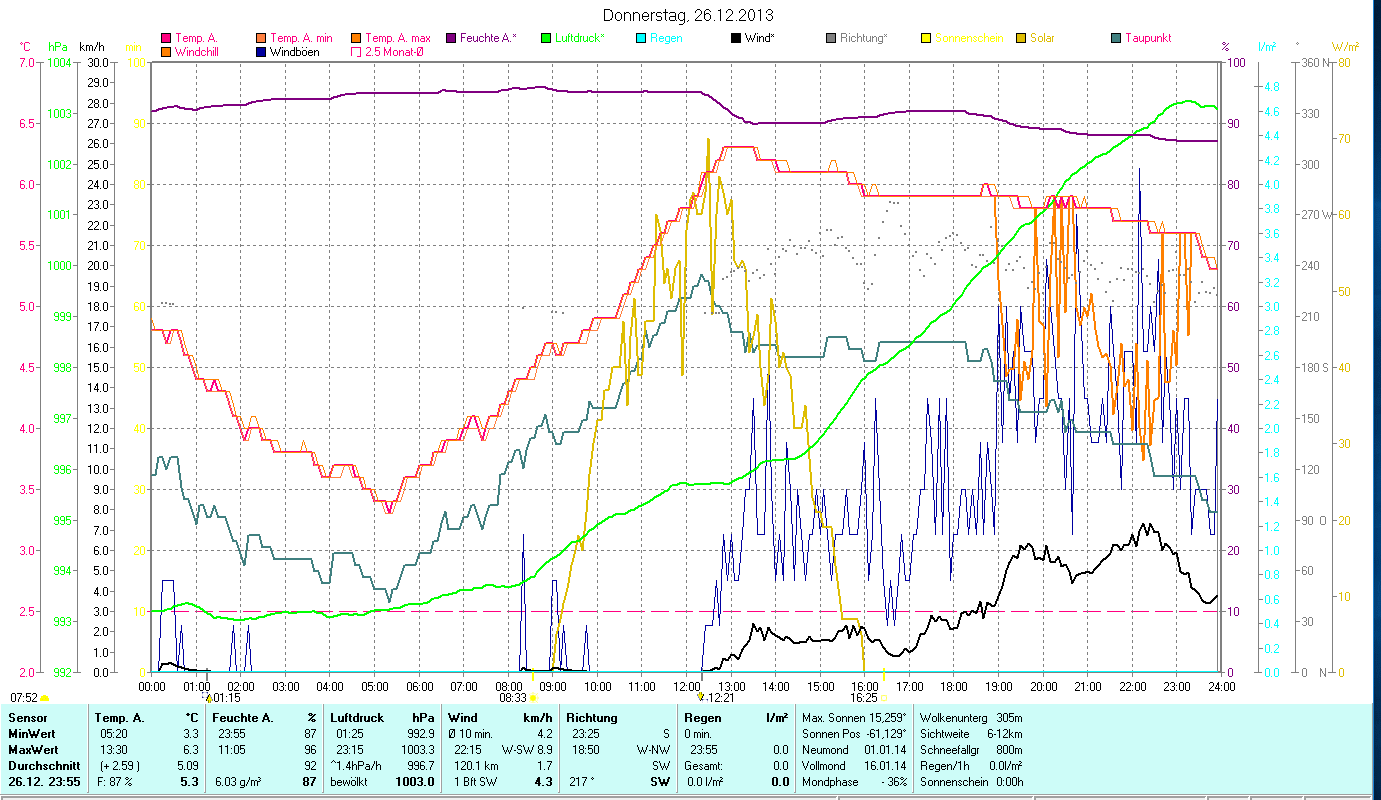The width and height of the screenshot is (1381, 800).
Task: Select the cyan Regen legend square
Action: tap(641, 38)
